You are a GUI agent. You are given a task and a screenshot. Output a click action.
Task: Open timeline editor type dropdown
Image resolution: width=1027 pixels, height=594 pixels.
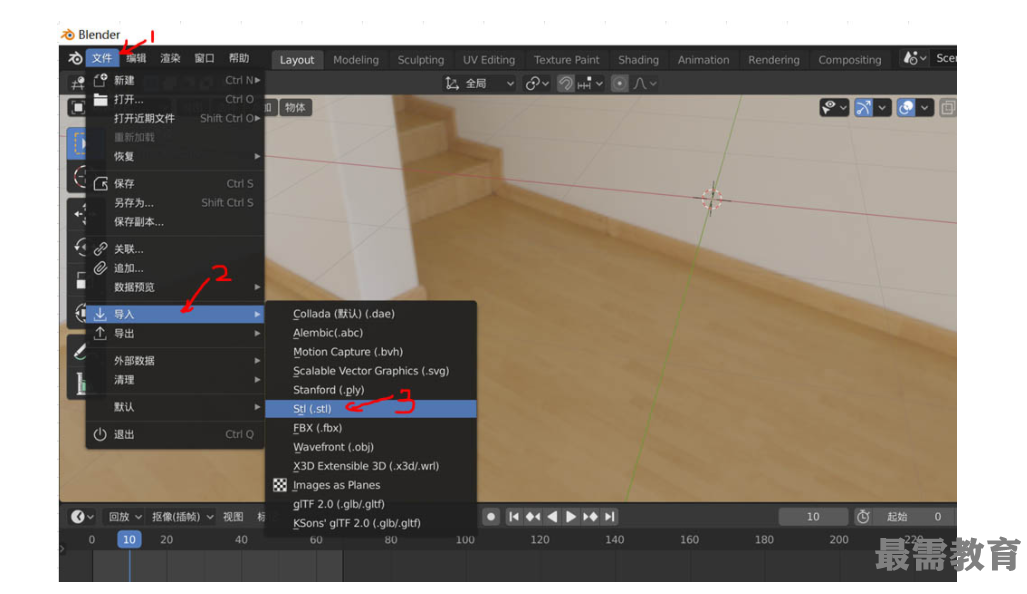pos(83,517)
